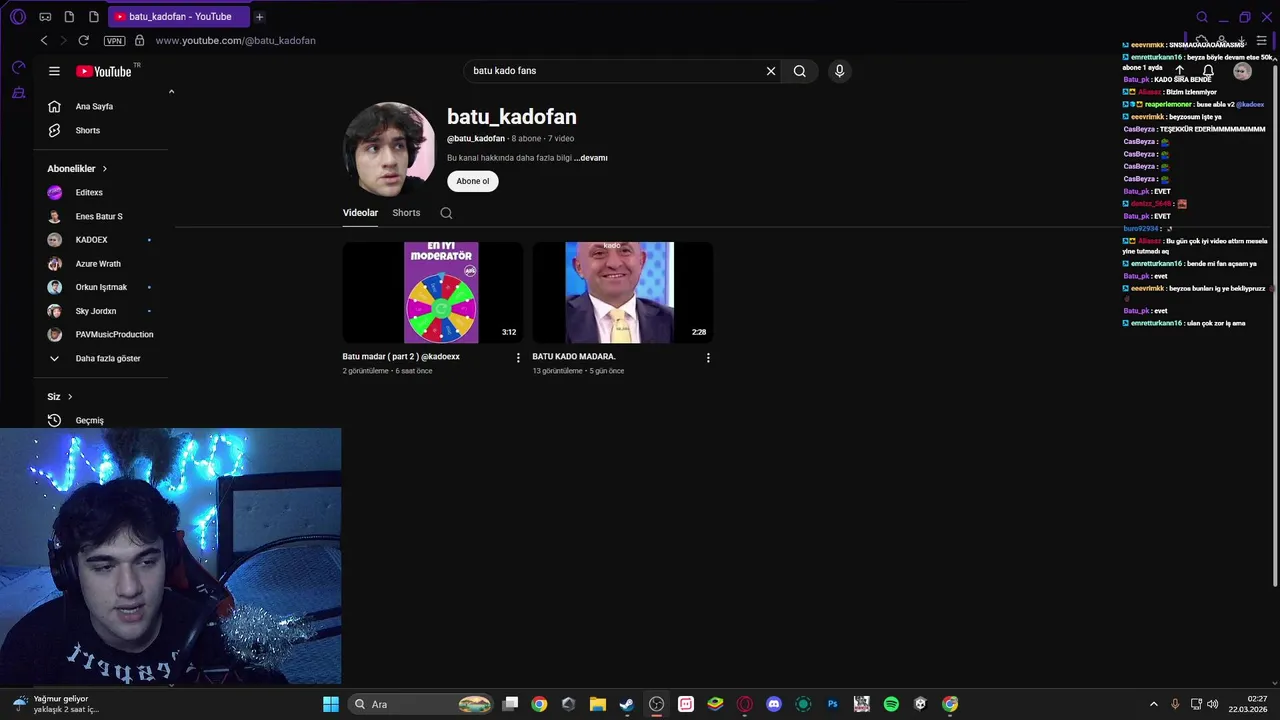Click the sidebar scroll up arrow
The width and height of the screenshot is (1280, 720).
point(171,92)
